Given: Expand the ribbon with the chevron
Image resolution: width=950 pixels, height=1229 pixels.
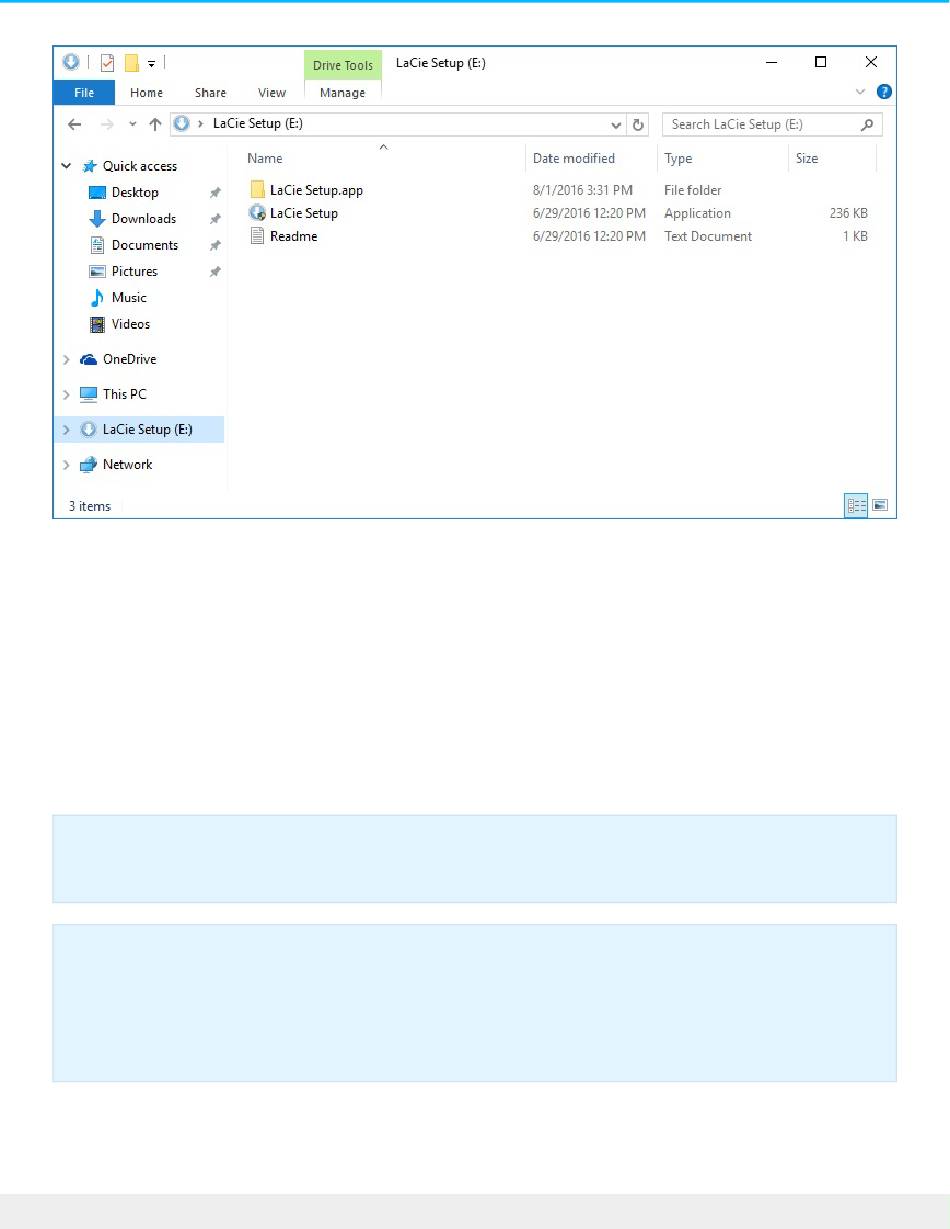Looking at the screenshot, I should (x=860, y=92).
